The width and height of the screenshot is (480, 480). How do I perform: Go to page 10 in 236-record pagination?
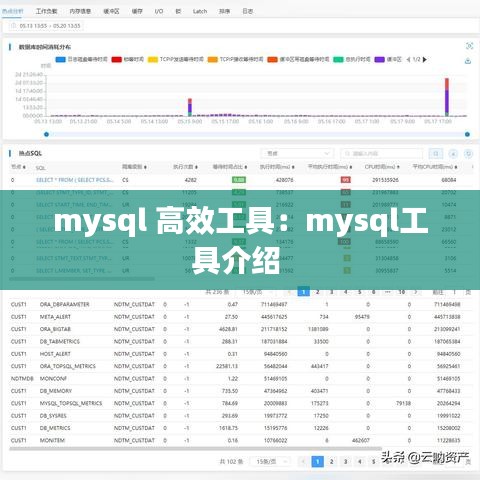pyautogui.click(x=402, y=292)
